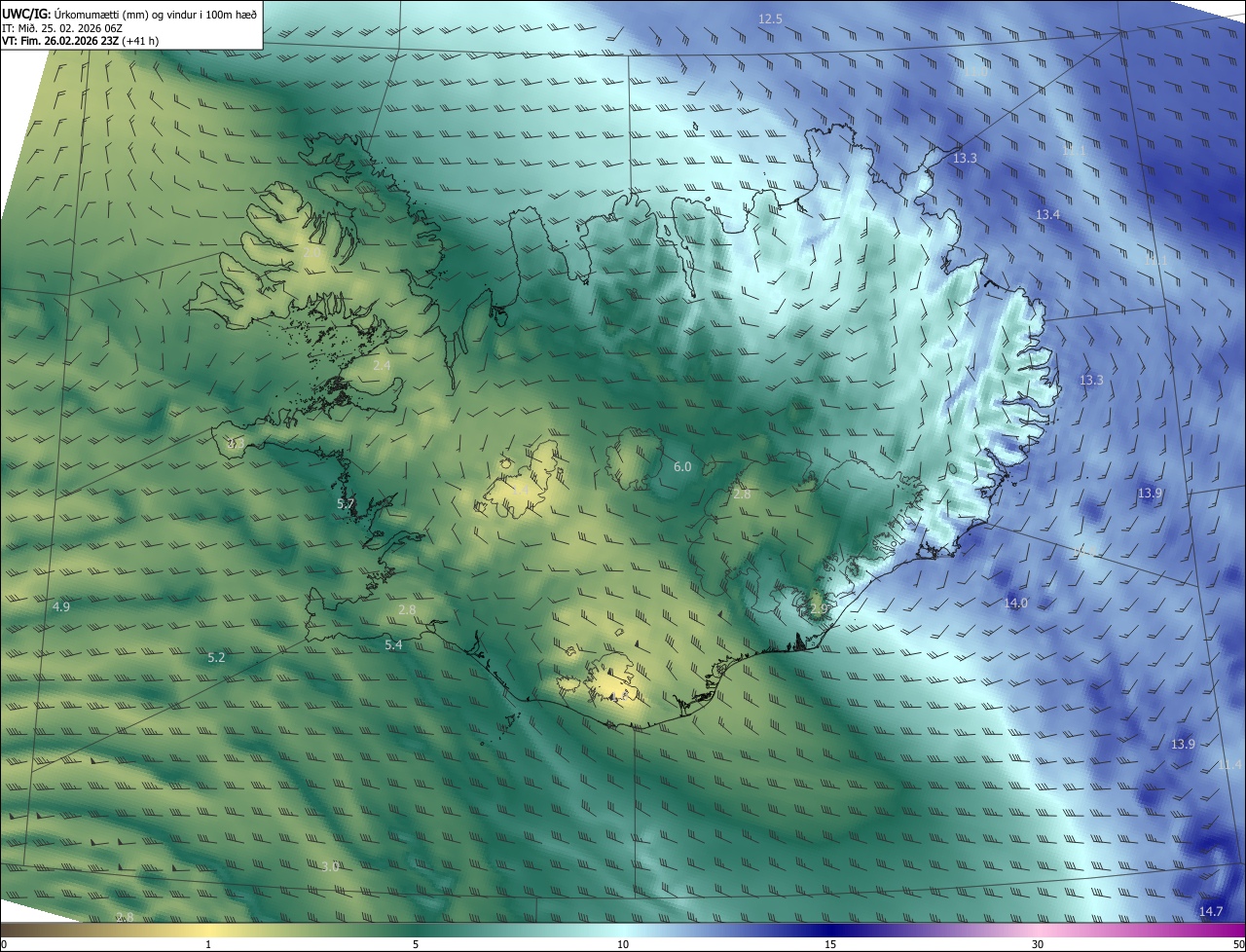Click the 5 tick on colour scale
This screenshot has height=952, width=1246.
tap(416, 944)
